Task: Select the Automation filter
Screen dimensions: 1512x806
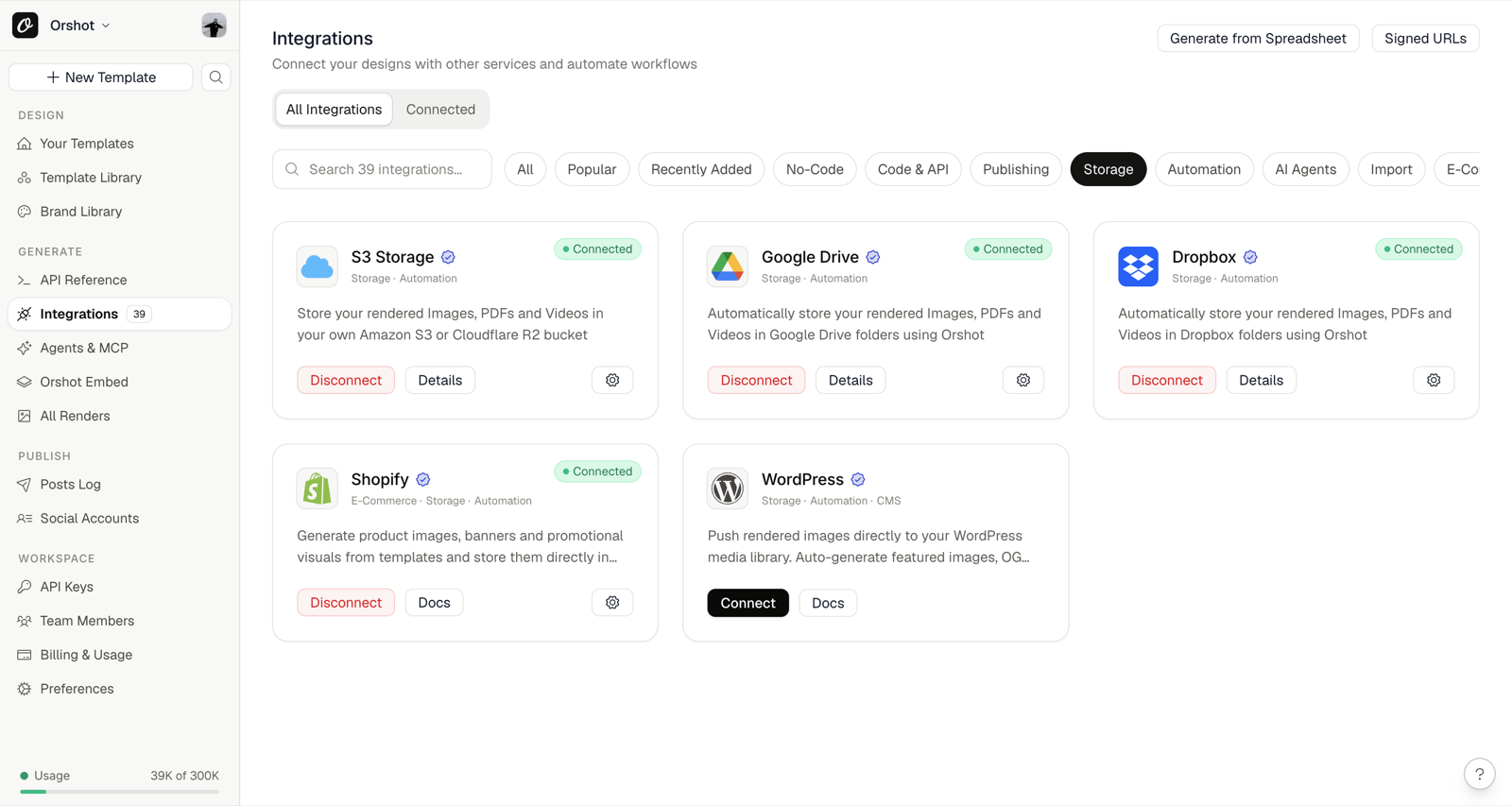Action: pos(1204,169)
